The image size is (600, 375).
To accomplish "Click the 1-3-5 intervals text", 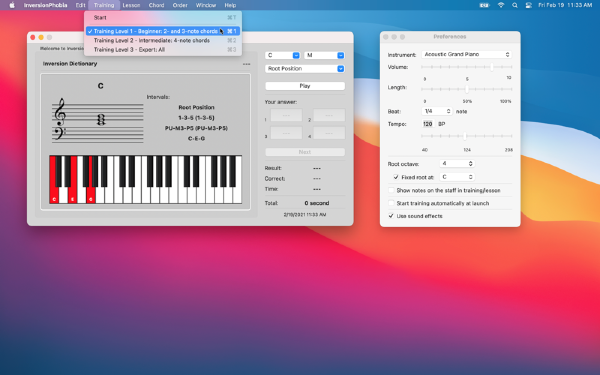I will coord(196,117).
